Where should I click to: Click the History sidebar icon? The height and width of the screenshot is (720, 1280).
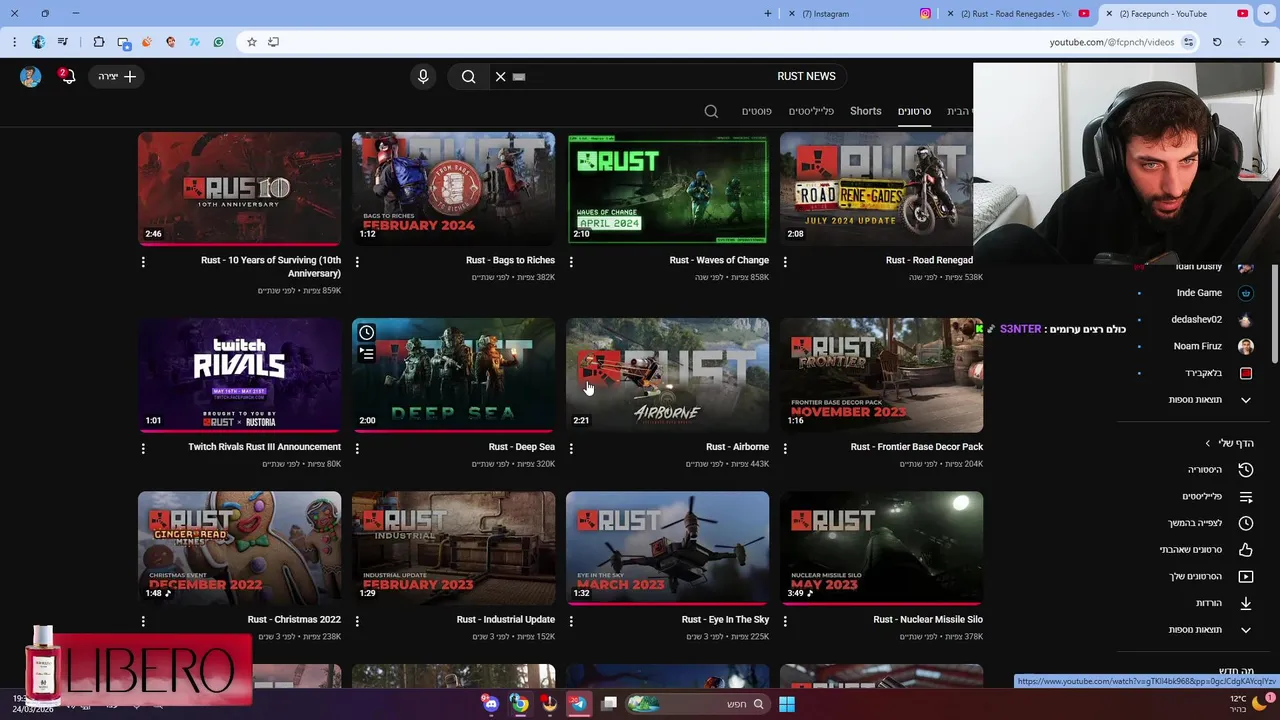coord(1245,469)
